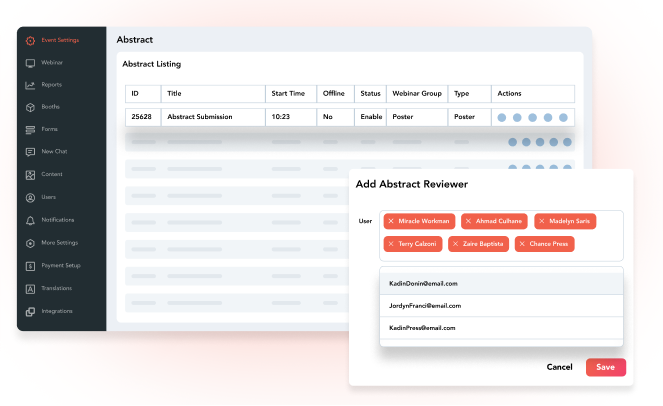Go to Integrations in sidebar
Screen dimensions: 663x406
(56, 311)
